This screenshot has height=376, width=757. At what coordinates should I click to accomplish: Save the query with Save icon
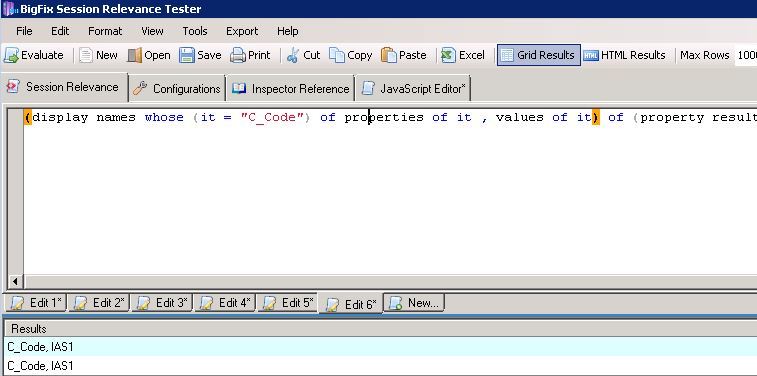coord(187,55)
